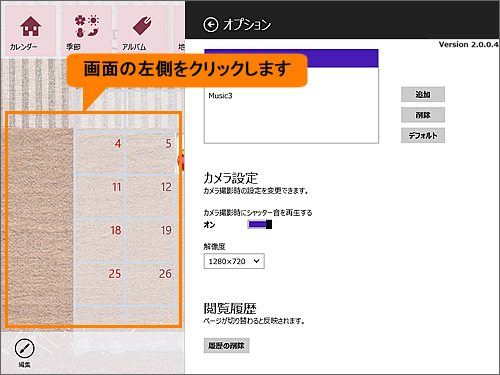
Task: Go back using the Options back arrow
Action: (210, 25)
